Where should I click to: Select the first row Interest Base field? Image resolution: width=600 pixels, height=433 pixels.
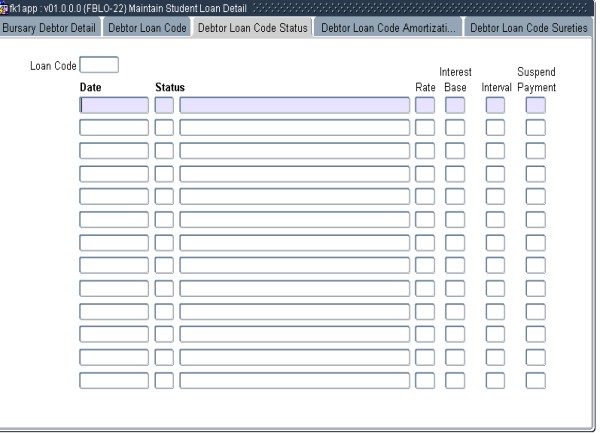[455, 104]
